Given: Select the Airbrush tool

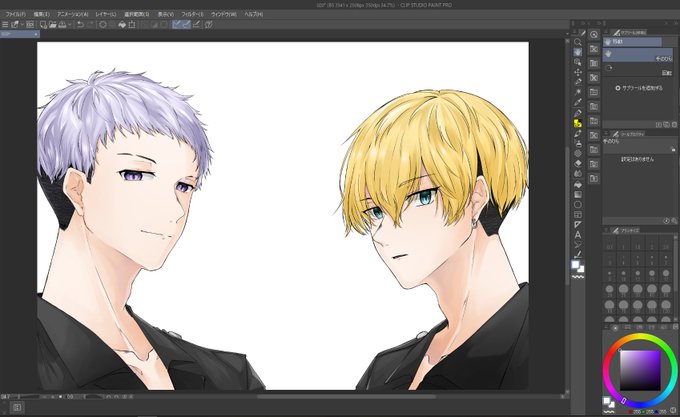Looking at the screenshot, I should pos(578,143).
